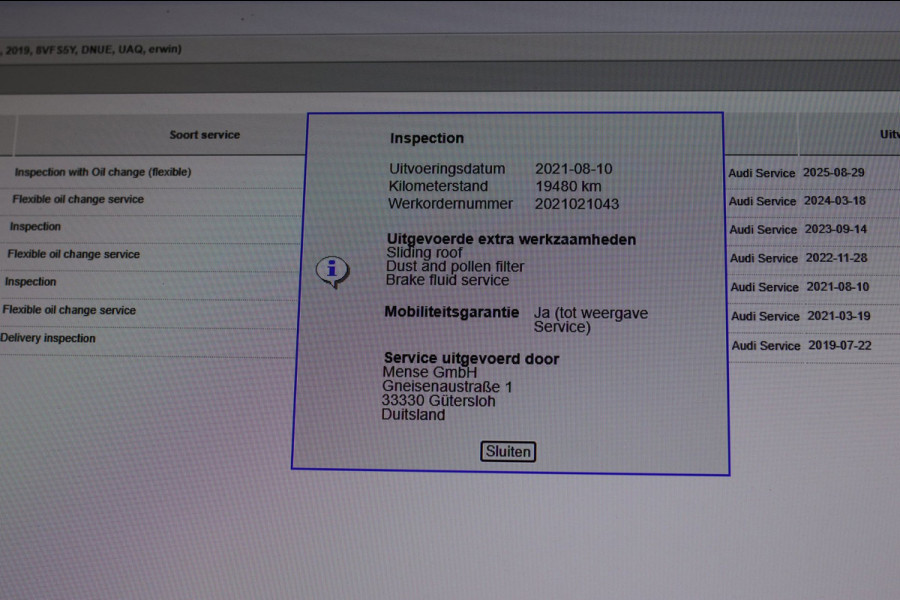
Task: Click the 'Dust and pollen filter' entry
Action: click(x=455, y=266)
